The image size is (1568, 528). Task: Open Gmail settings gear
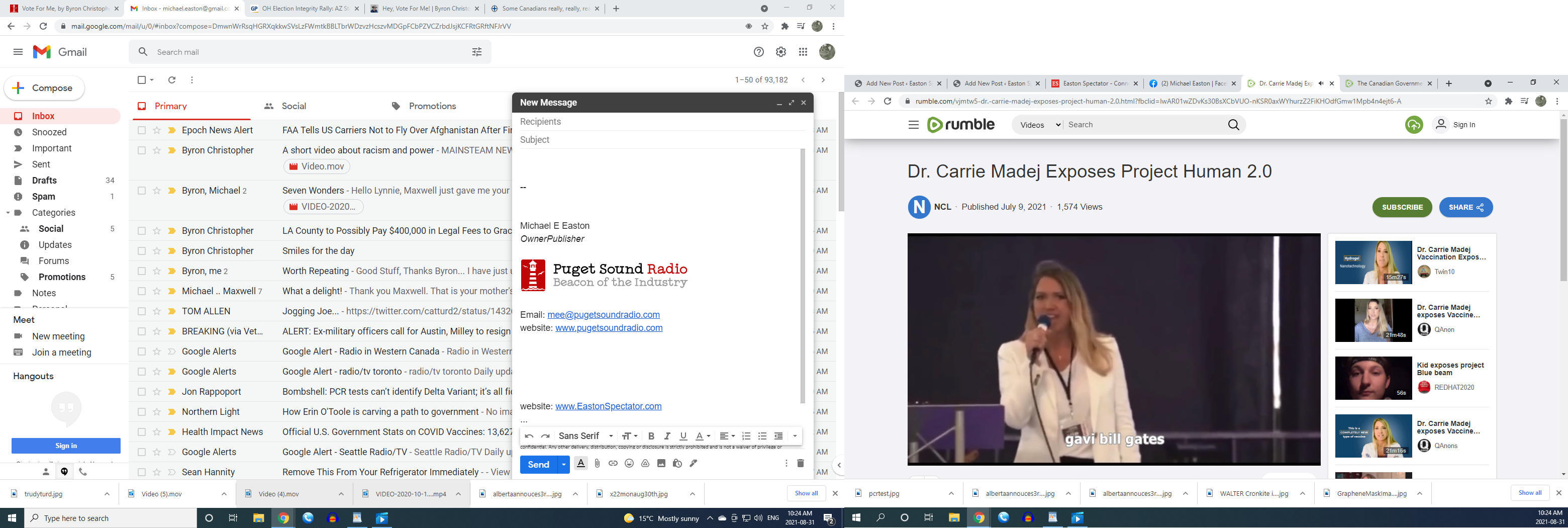[x=781, y=52]
